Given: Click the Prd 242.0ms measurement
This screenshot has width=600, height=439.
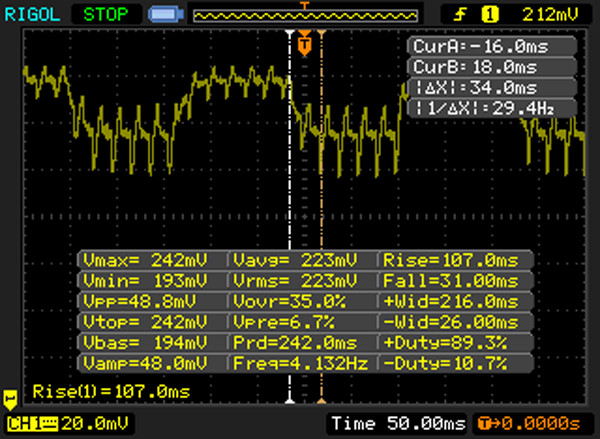Looking at the screenshot, I should point(302,342).
